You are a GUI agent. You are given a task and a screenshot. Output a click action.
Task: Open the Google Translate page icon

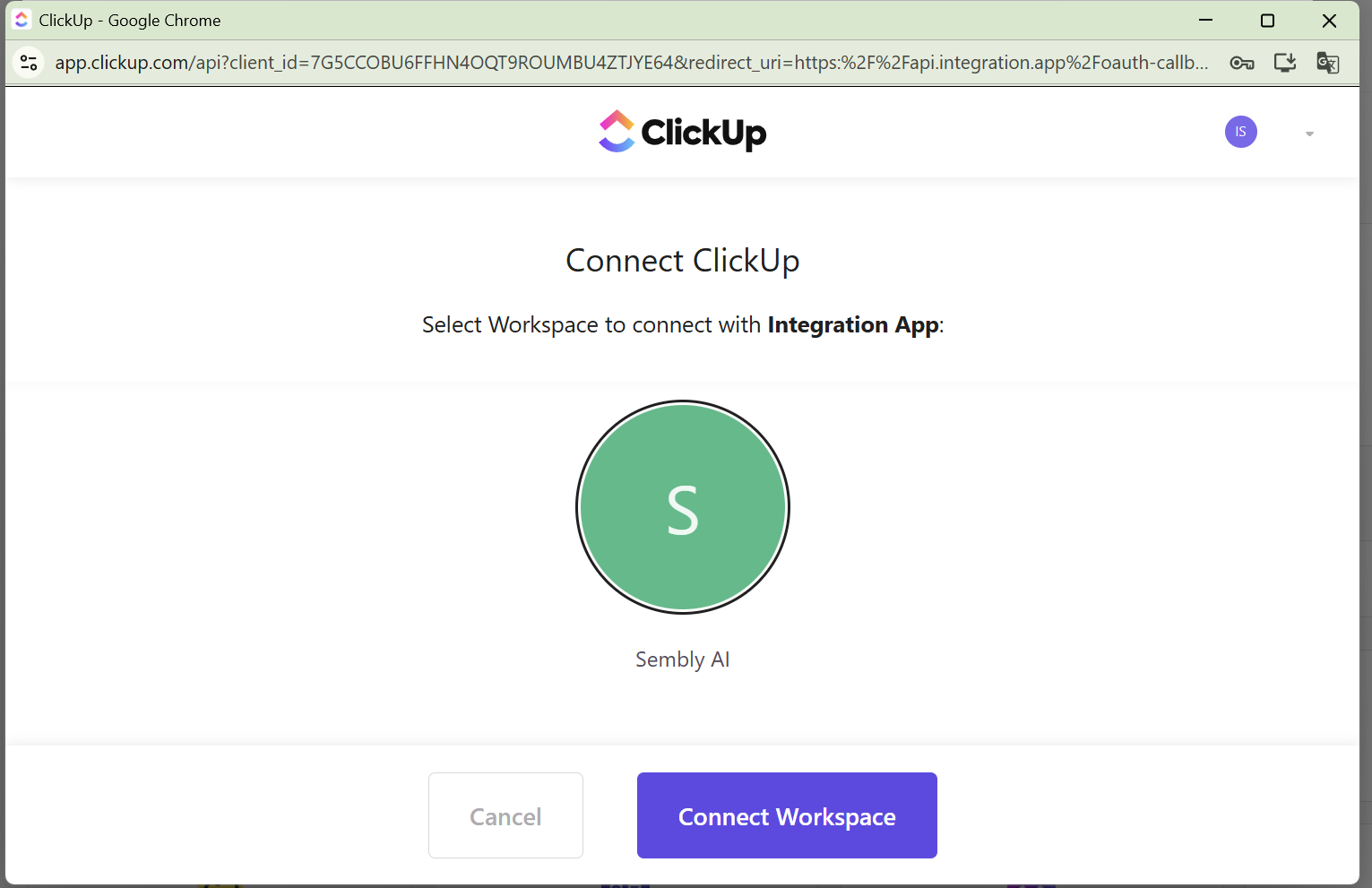[1327, 63]
